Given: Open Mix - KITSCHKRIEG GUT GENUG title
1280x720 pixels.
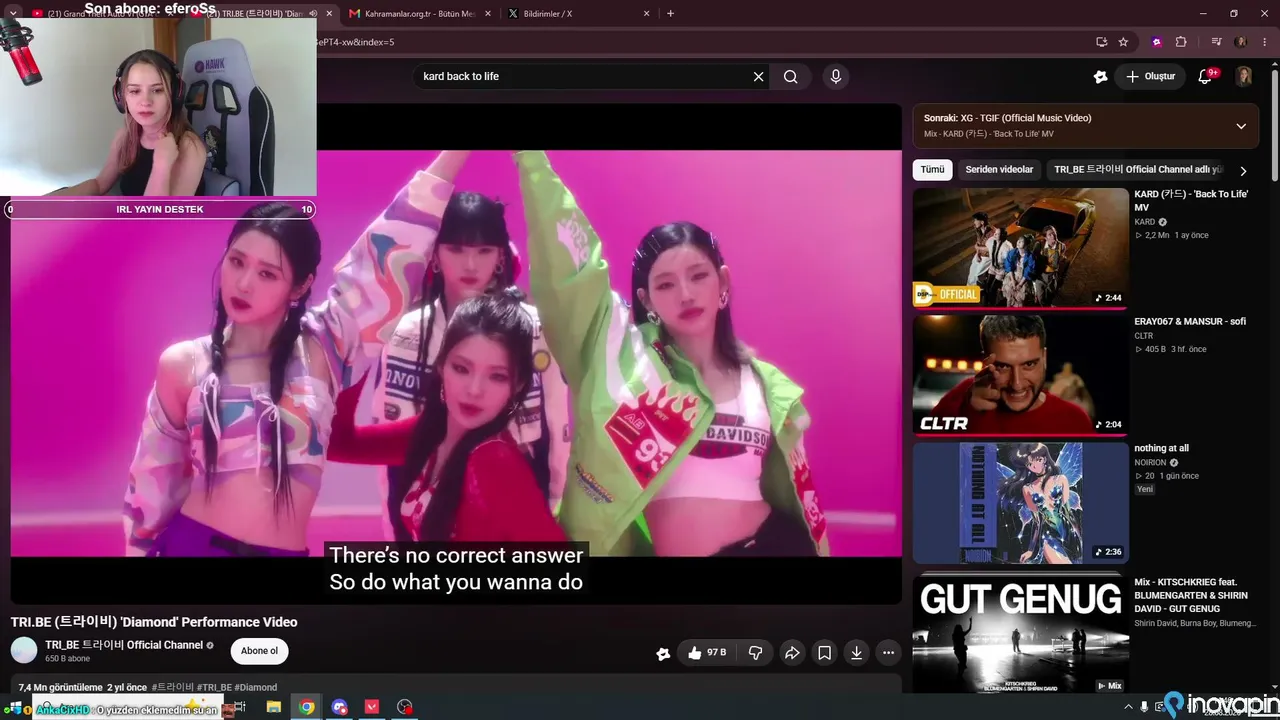Looking at the screenshot, I should (1191, 595).
